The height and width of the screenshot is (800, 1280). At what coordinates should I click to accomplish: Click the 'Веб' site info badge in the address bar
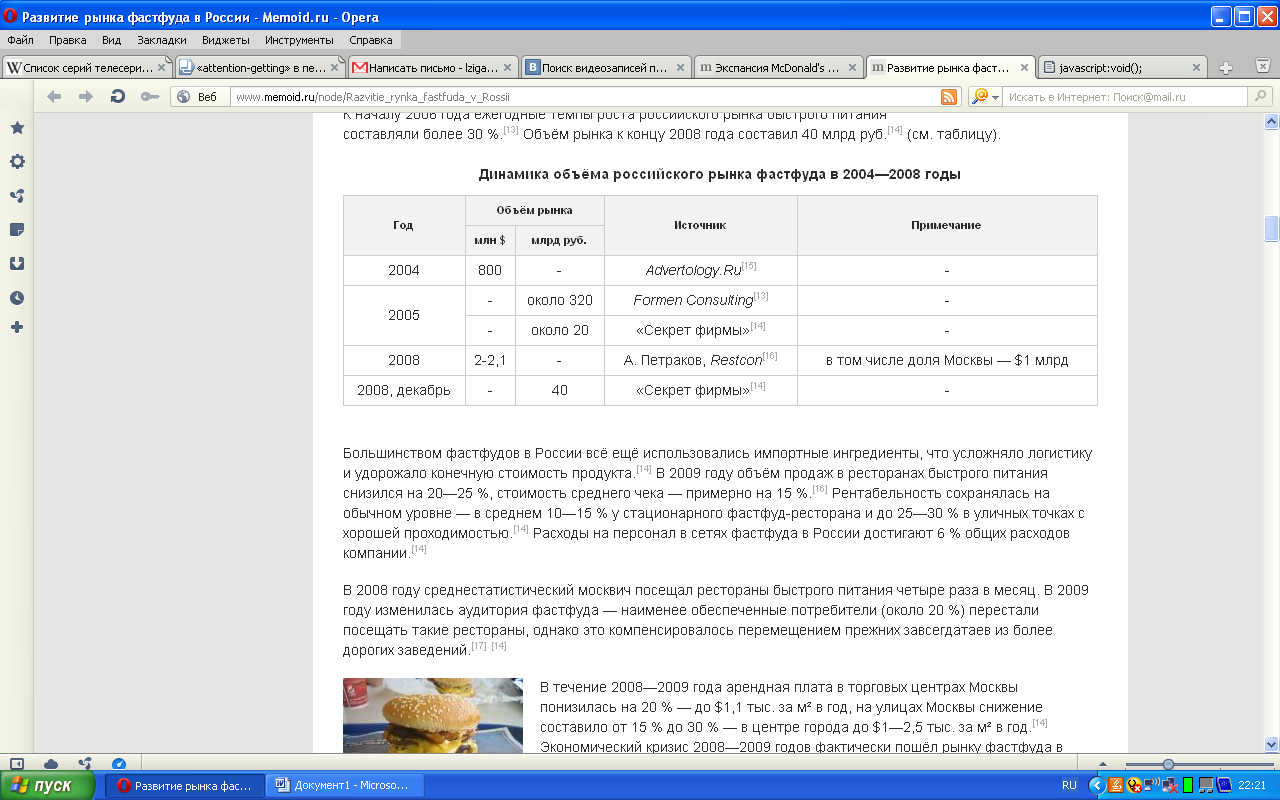point(198,97)
